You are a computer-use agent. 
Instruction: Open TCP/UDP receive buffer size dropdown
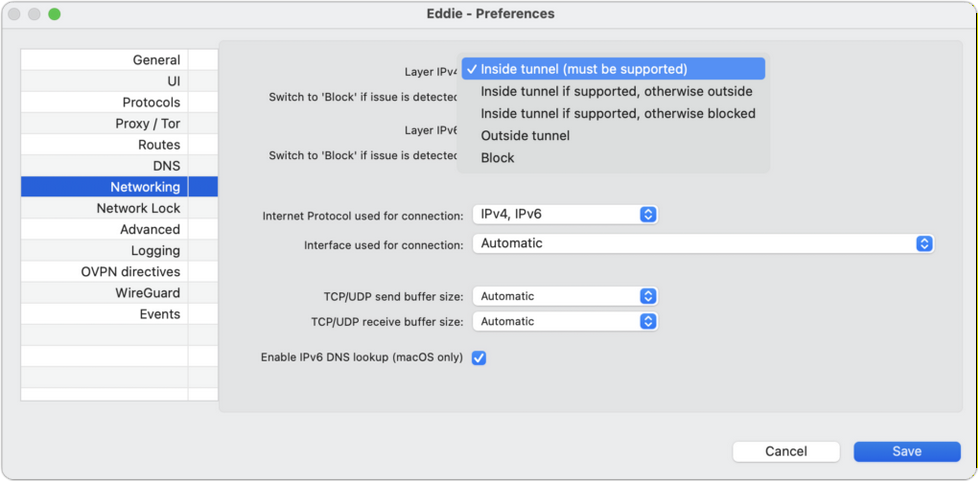coord(648,321)
